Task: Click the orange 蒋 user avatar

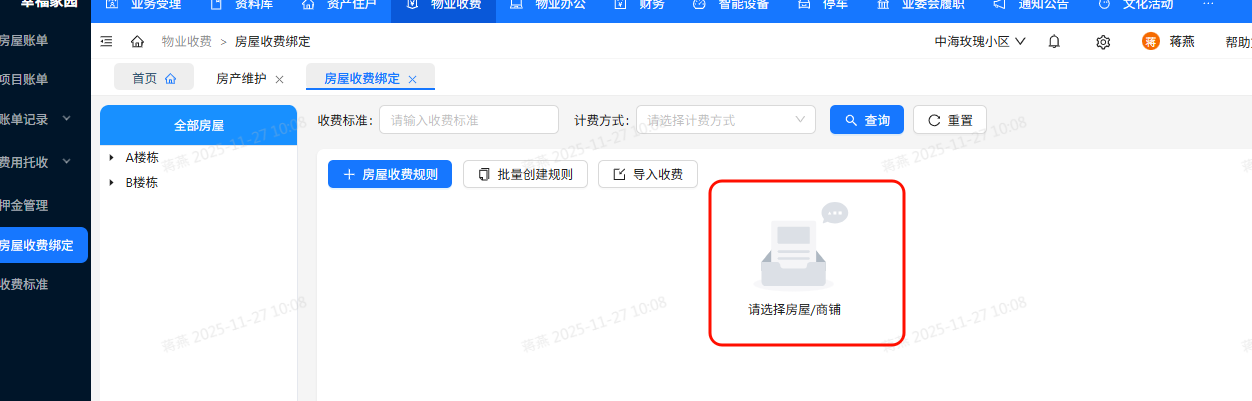Action: 1151,42
